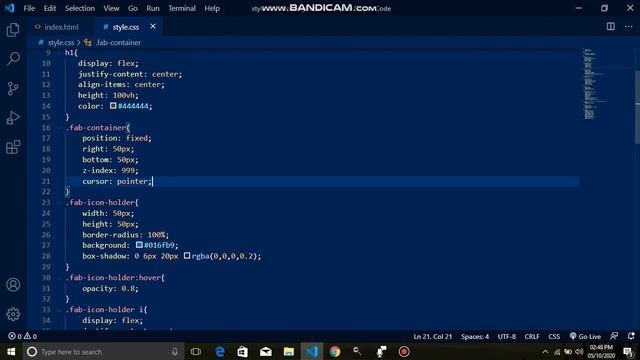Click the feedback icon in status bar
This screenshot has width=640, height=360.
(614, 336)
